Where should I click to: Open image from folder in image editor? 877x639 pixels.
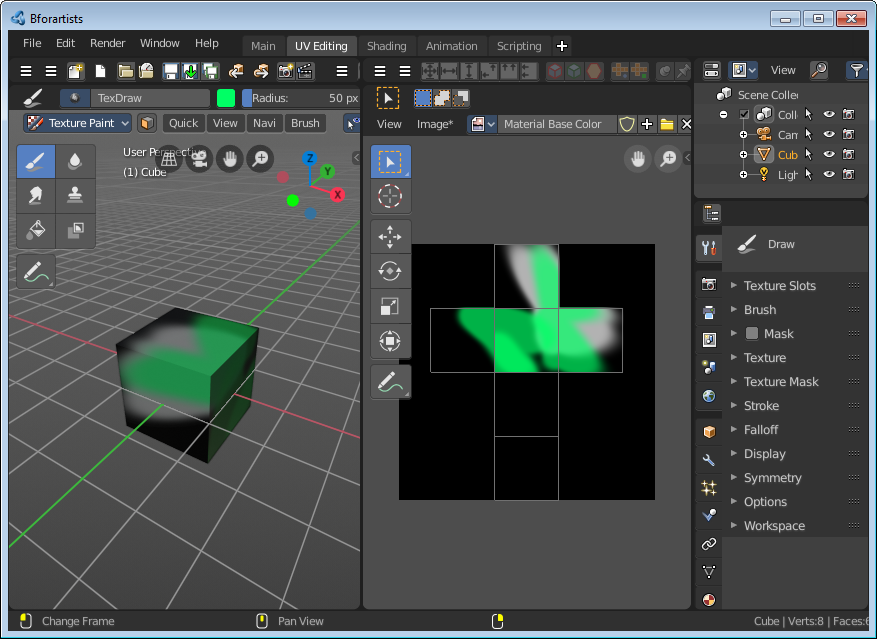point(667,124)
